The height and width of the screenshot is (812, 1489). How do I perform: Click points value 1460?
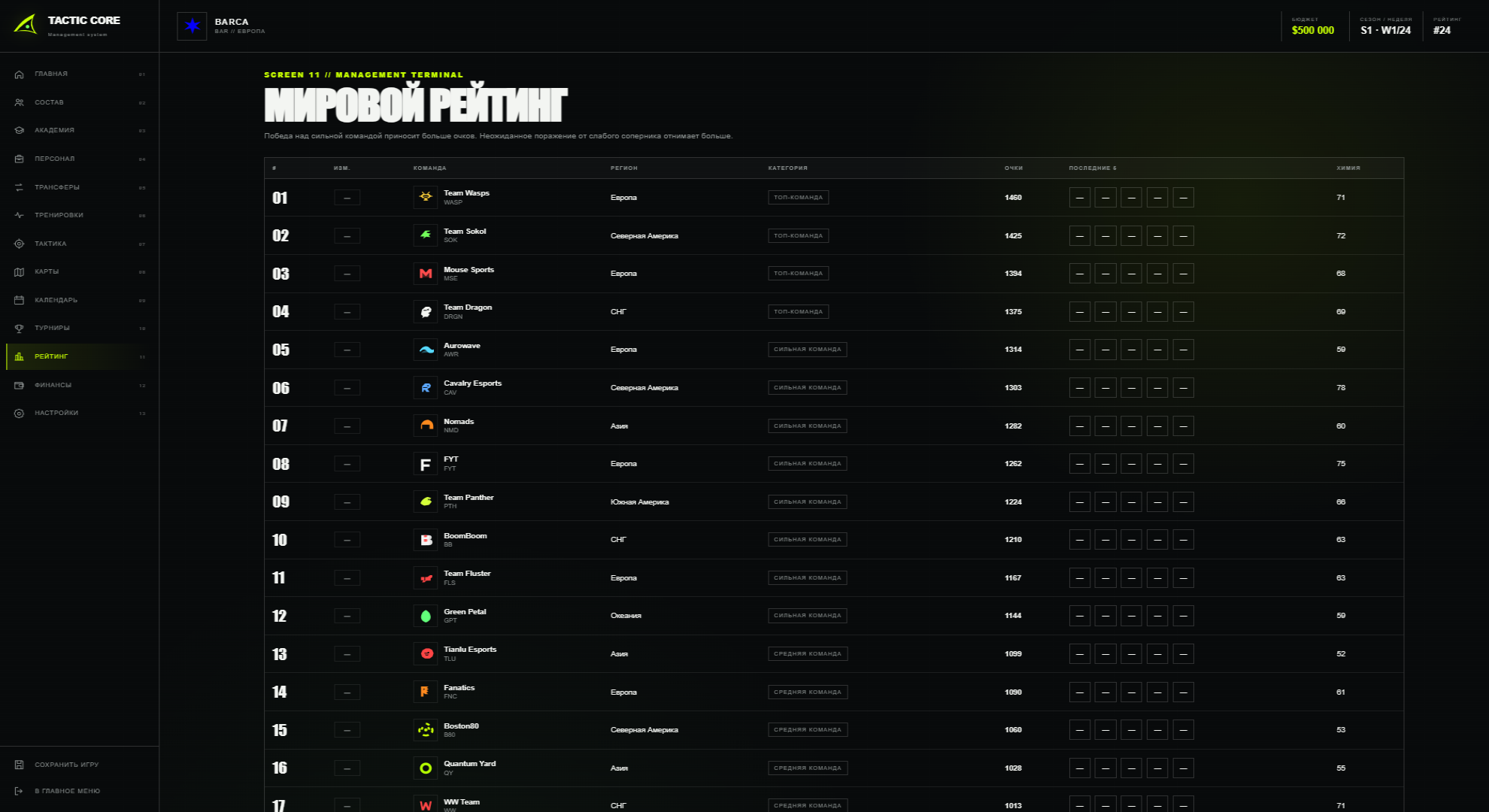pos(1013,198)
